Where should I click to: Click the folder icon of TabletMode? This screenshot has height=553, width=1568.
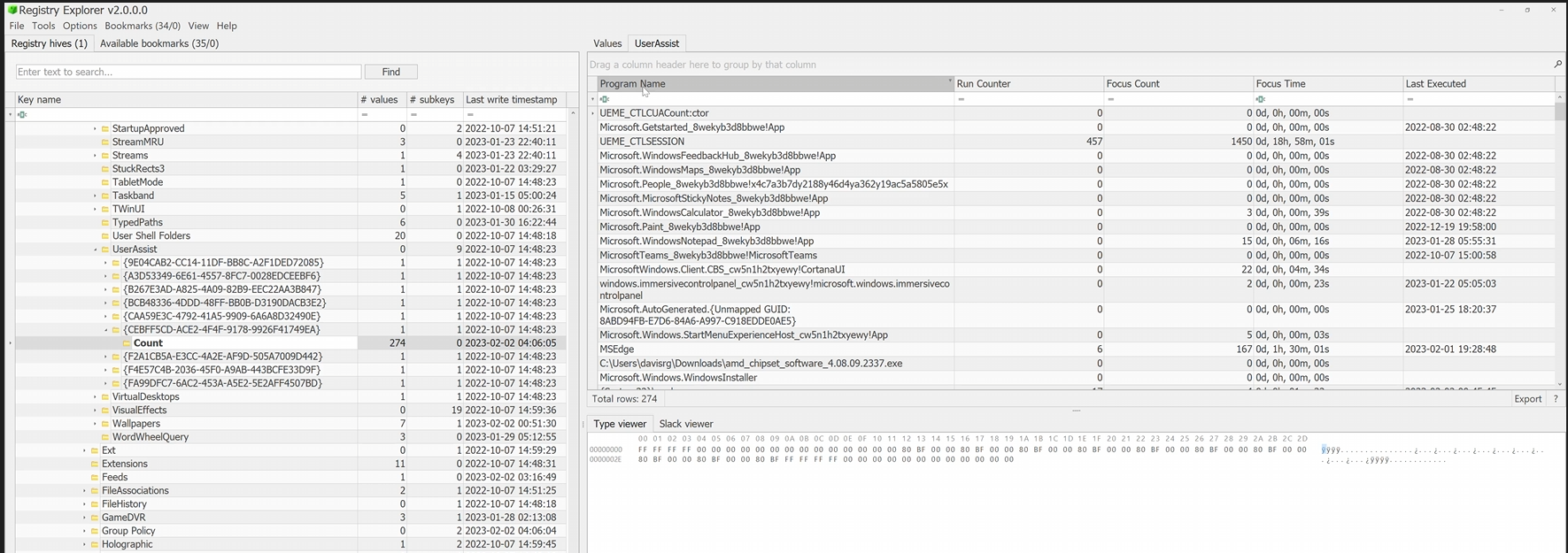click(x=105, y=182)
